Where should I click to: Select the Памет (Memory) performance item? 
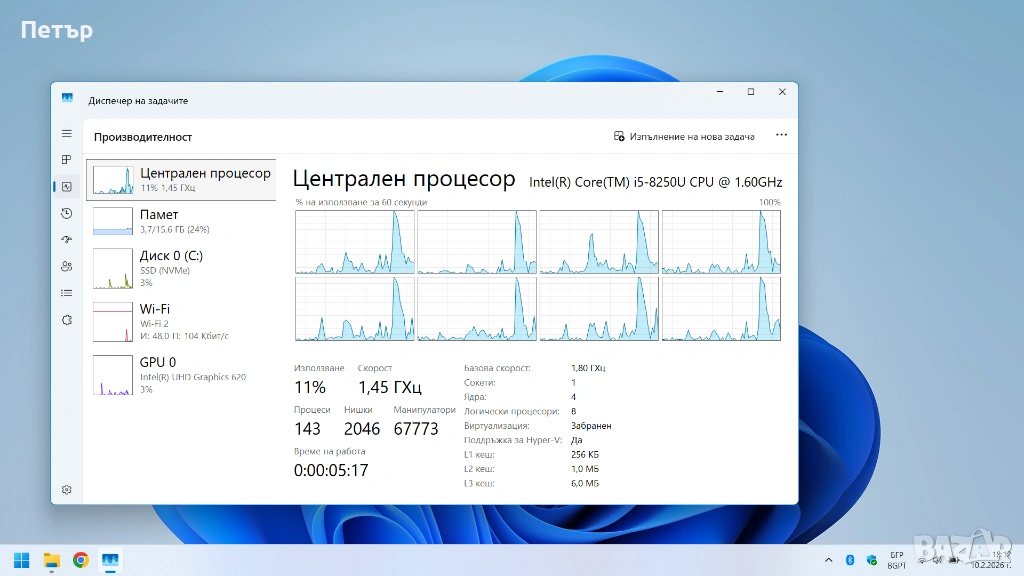click(x=180, y=221)
